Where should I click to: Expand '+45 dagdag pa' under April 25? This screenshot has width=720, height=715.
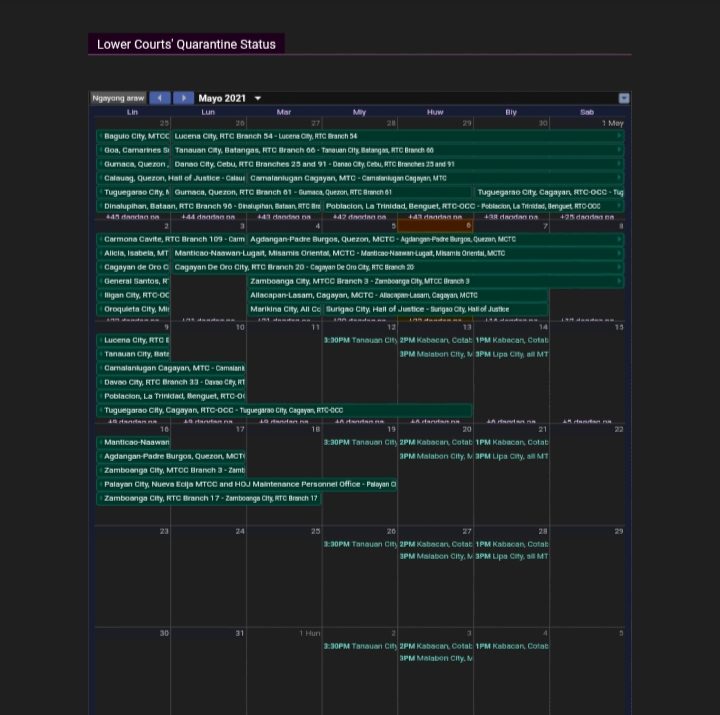[x=132, y=217]
